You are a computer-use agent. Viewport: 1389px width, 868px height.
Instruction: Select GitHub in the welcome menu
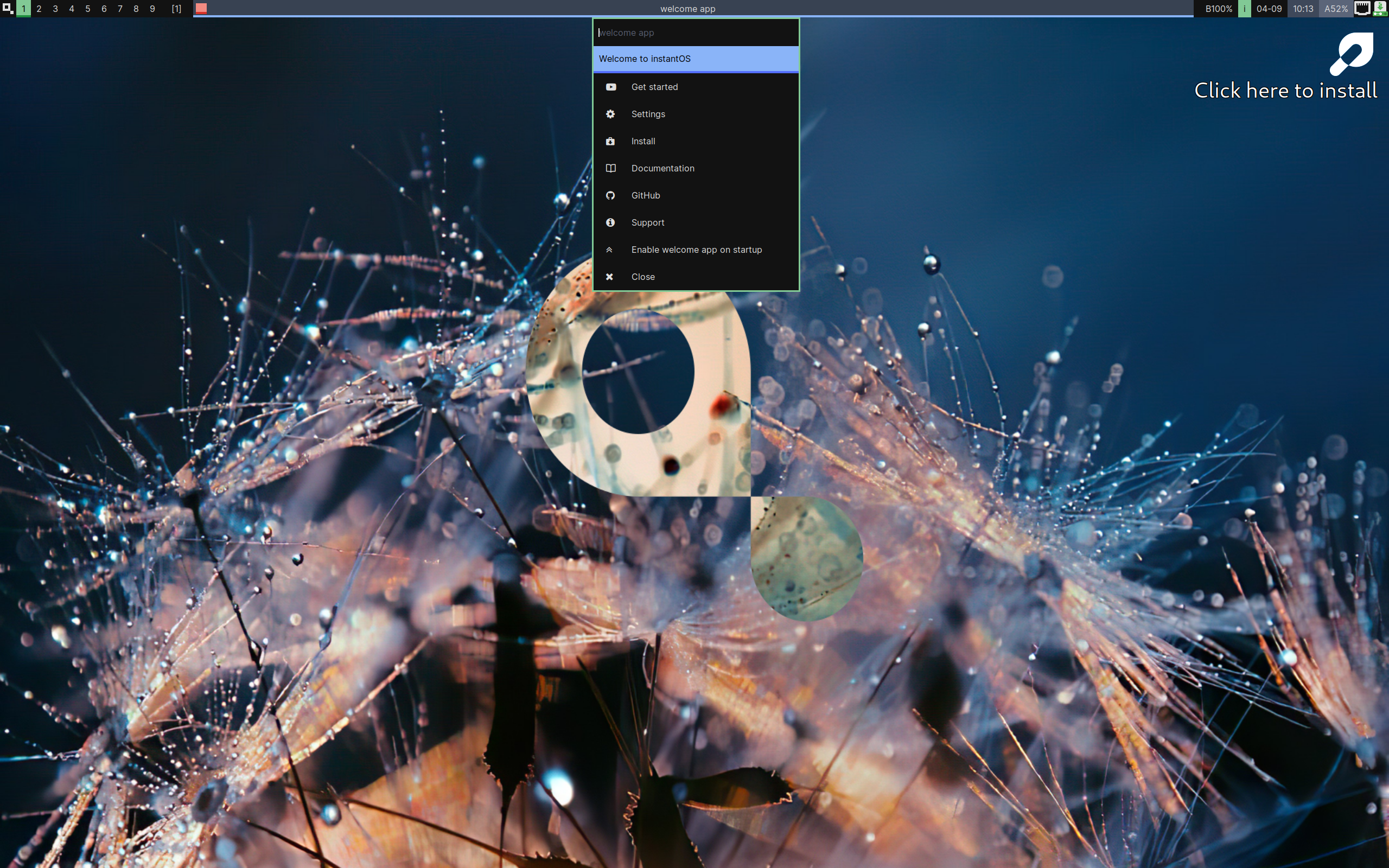pos(696,195)
